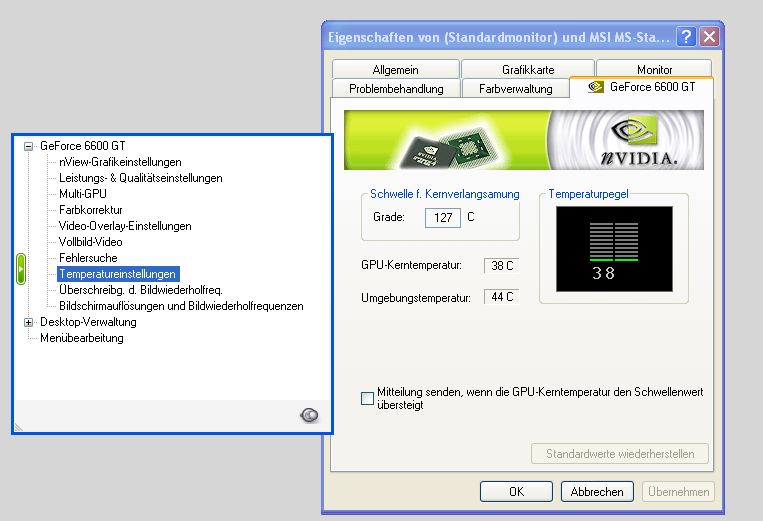Open Fehlersuche in the tree
The image size is (763, 521).
tap(88, 258)
